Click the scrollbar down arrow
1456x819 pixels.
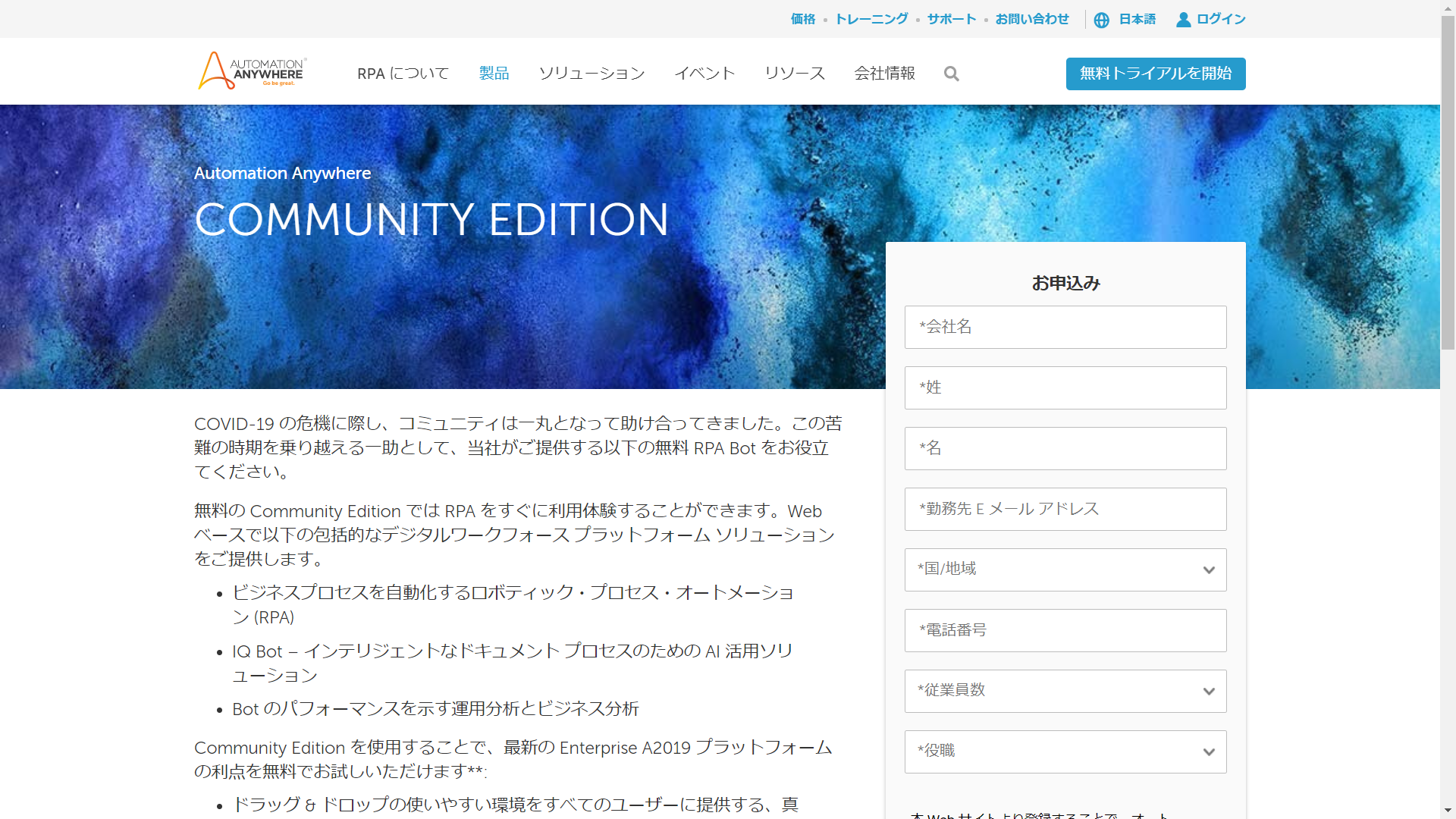coord(1448,811)
